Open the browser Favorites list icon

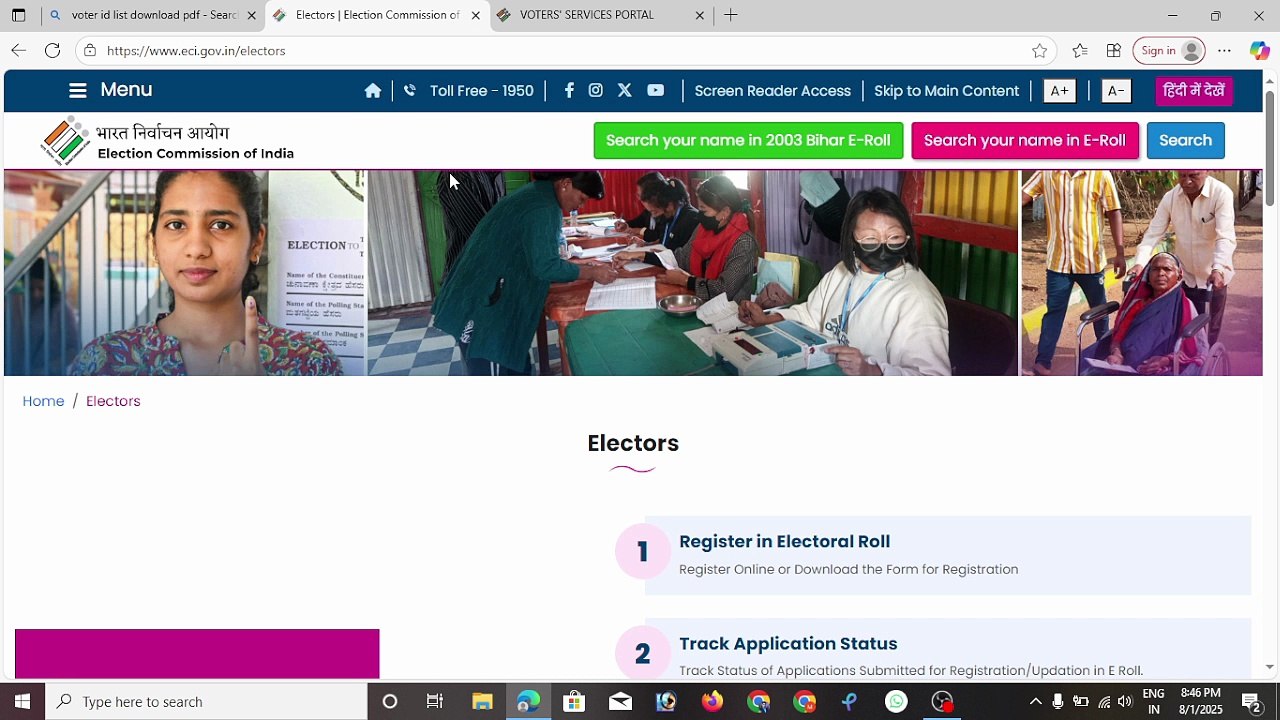pos(1080,51)
